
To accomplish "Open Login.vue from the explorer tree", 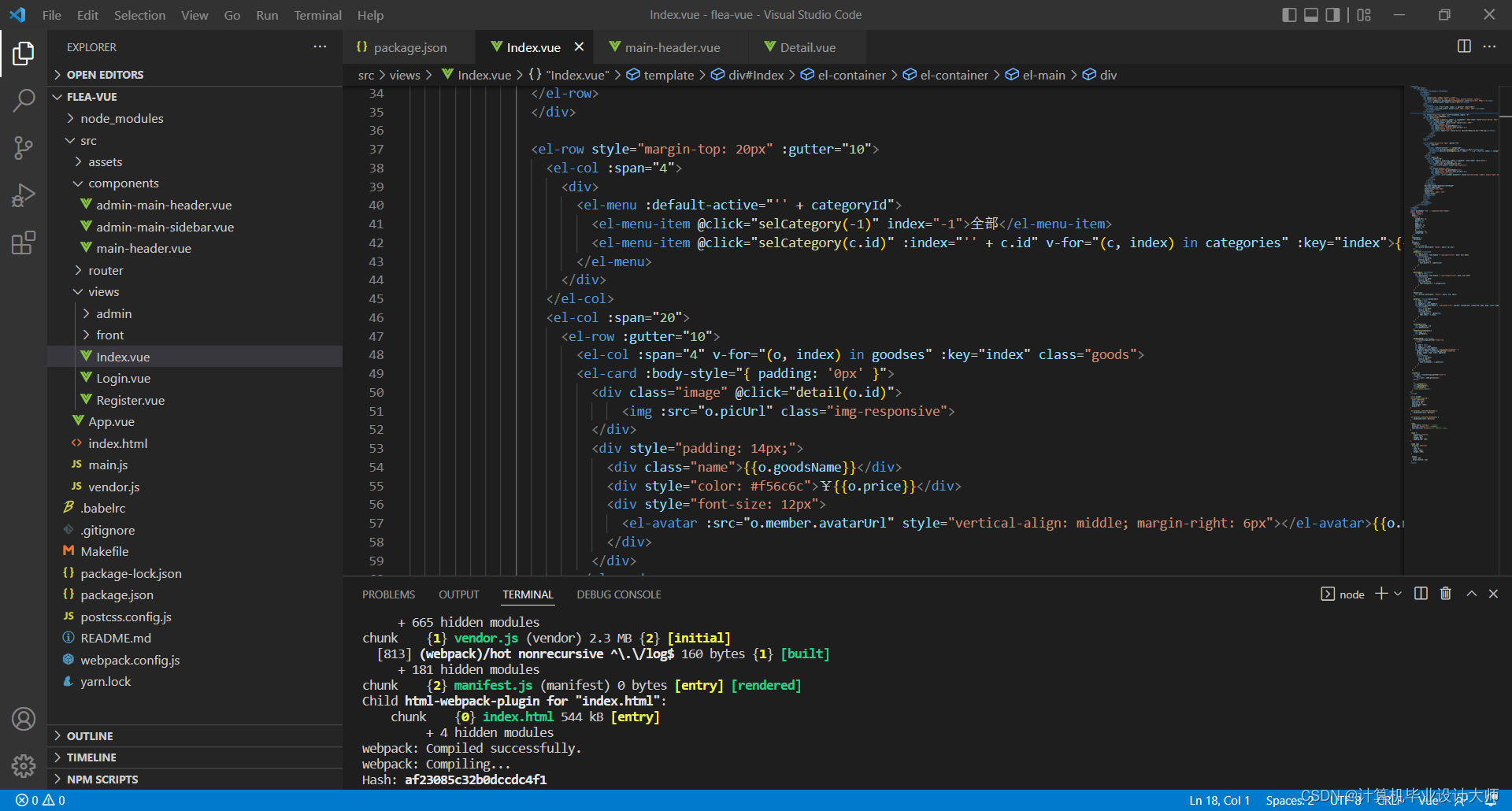I will (123, 378).
